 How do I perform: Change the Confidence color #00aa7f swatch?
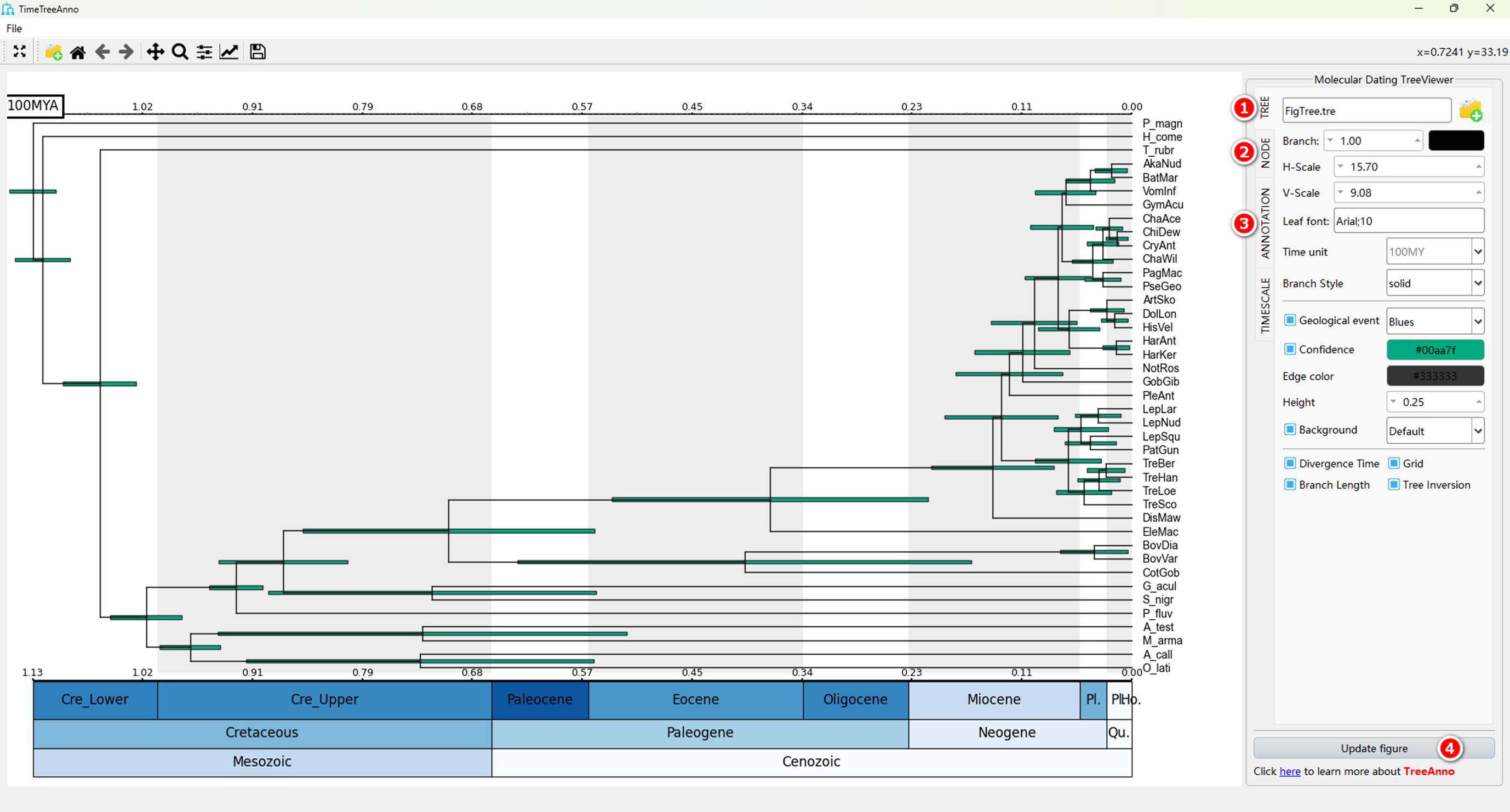click(1435, 350)
